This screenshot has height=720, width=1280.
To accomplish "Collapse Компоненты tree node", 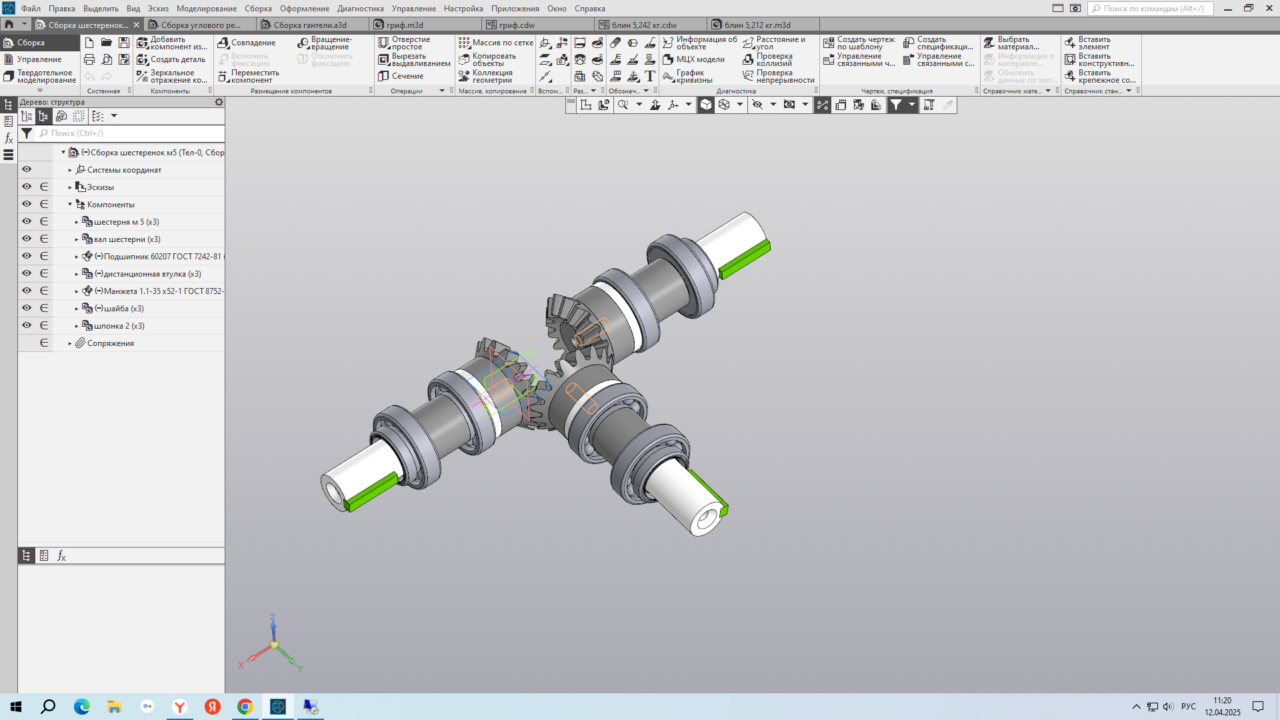I will point(70,204).
